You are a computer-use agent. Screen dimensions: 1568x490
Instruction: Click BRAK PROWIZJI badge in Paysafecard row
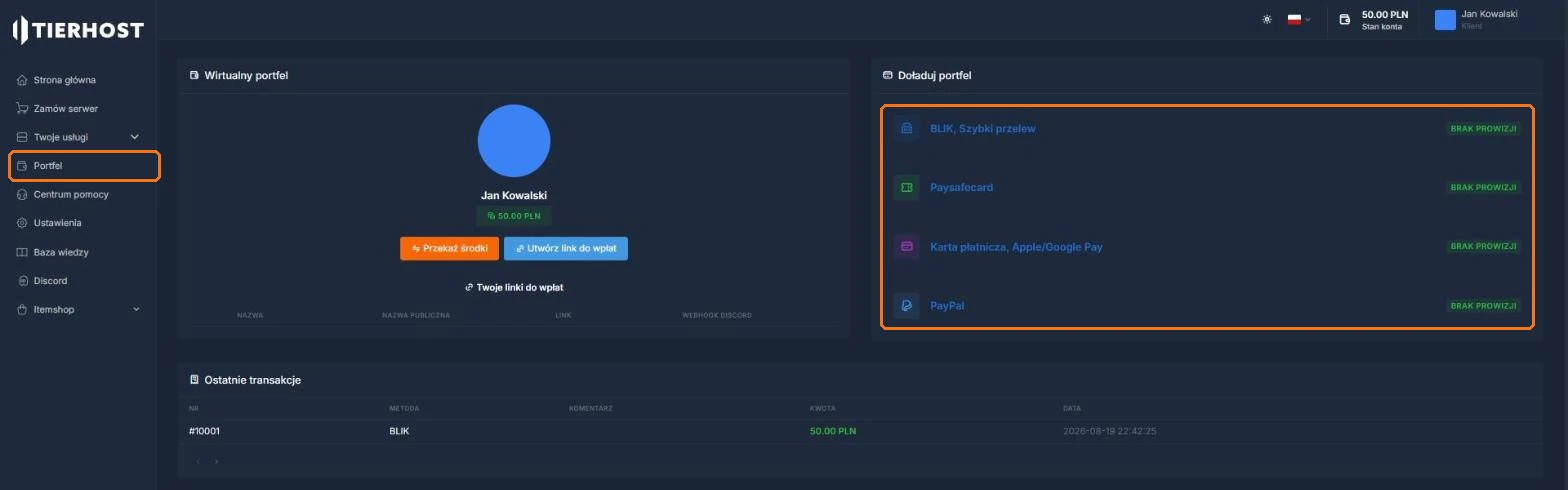tap(1484, 187)
